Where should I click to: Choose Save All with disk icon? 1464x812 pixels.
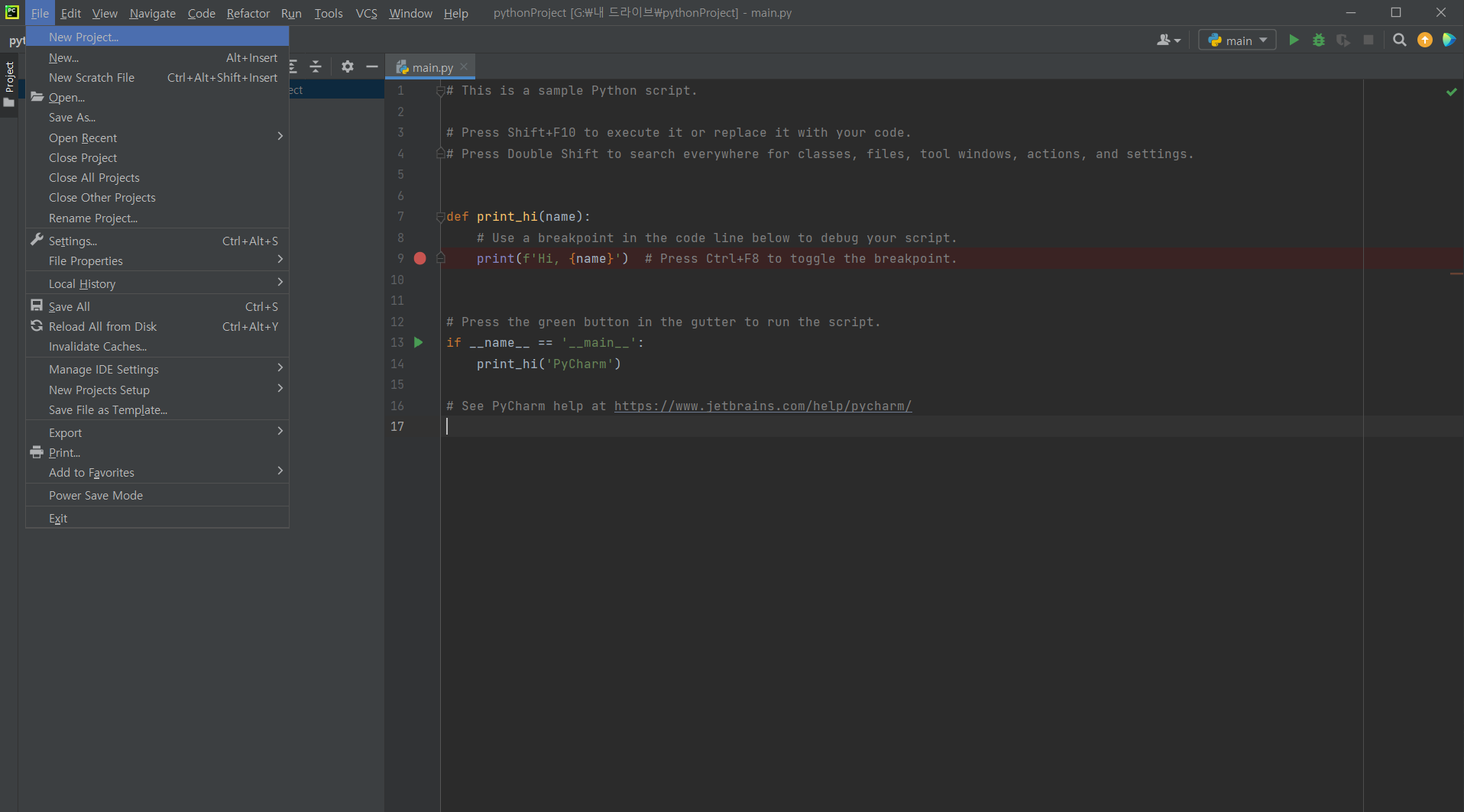click(157, 306)
